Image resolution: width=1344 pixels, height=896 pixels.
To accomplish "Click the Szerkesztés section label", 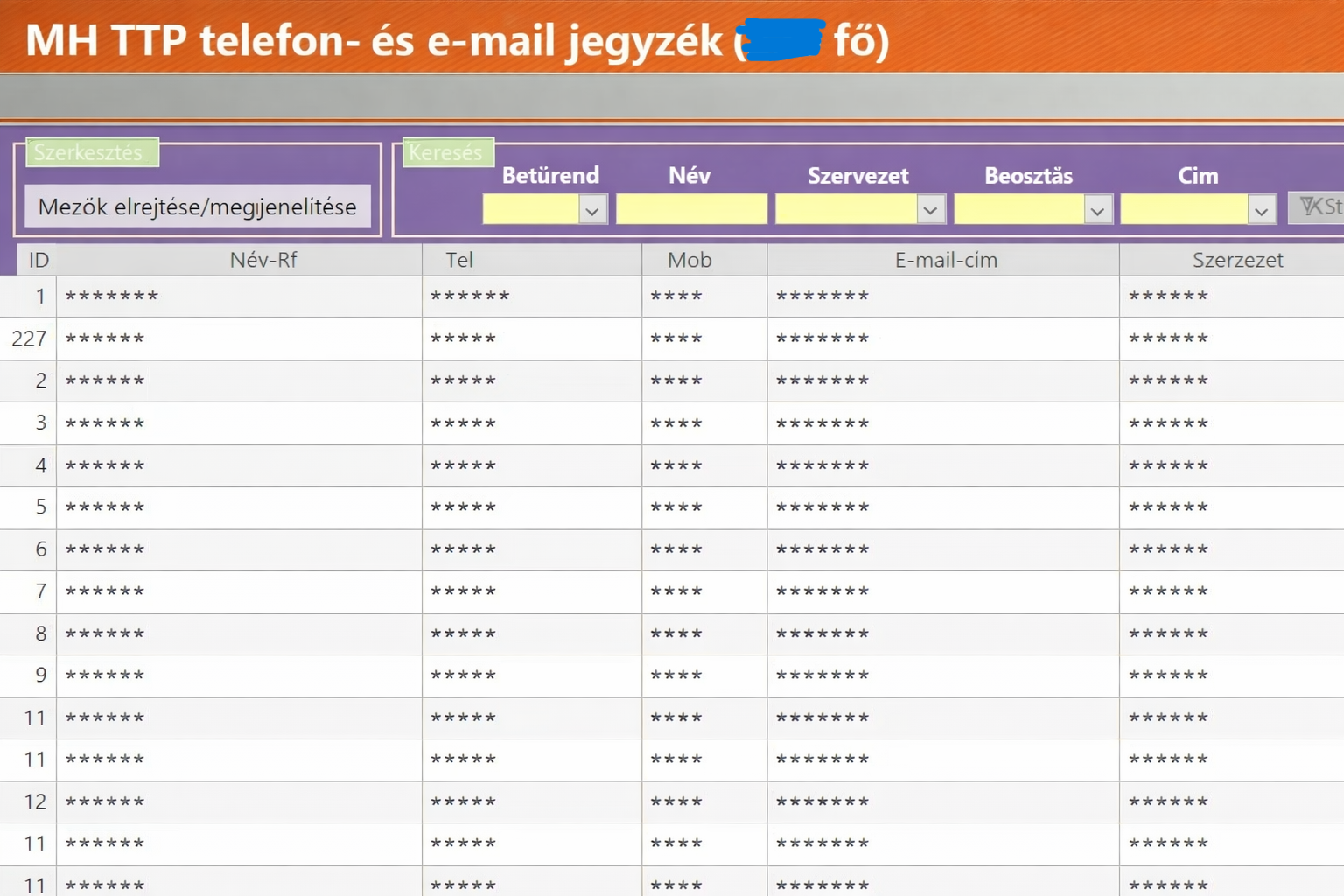I will [x=90, y=152].
